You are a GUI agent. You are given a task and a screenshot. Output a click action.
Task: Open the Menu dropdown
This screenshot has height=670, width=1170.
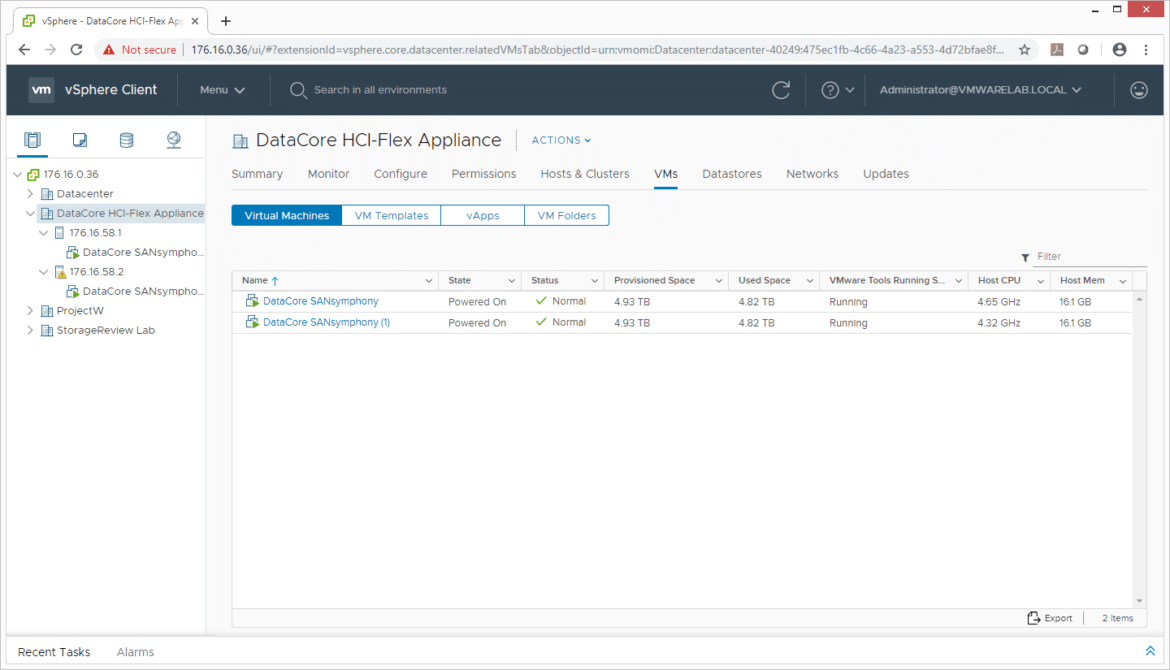coord(222,90)
